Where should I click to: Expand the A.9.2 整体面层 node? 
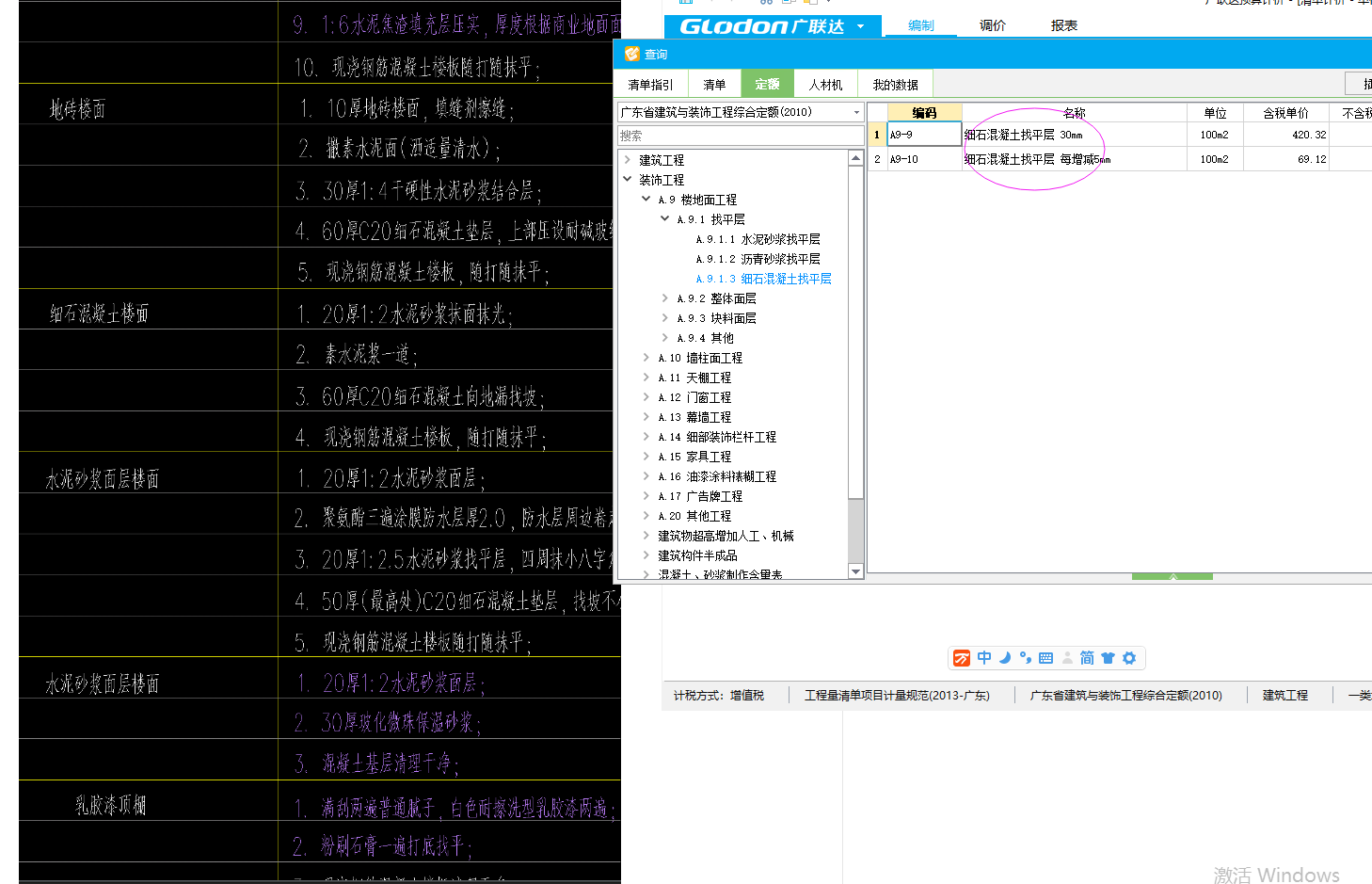(x=664, y=297)
